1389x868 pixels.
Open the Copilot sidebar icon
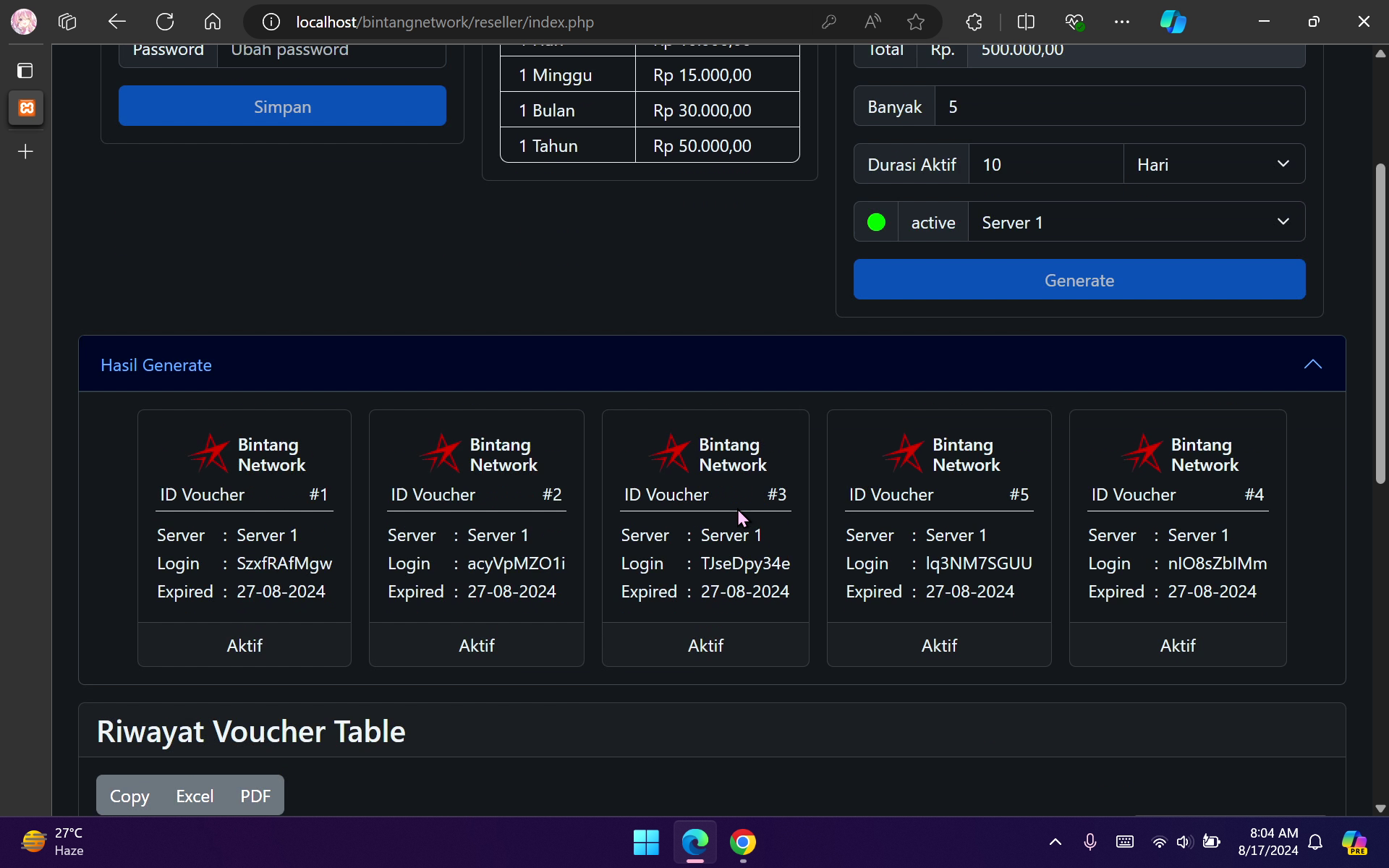pyautogui.click(x=1173, y=22)
